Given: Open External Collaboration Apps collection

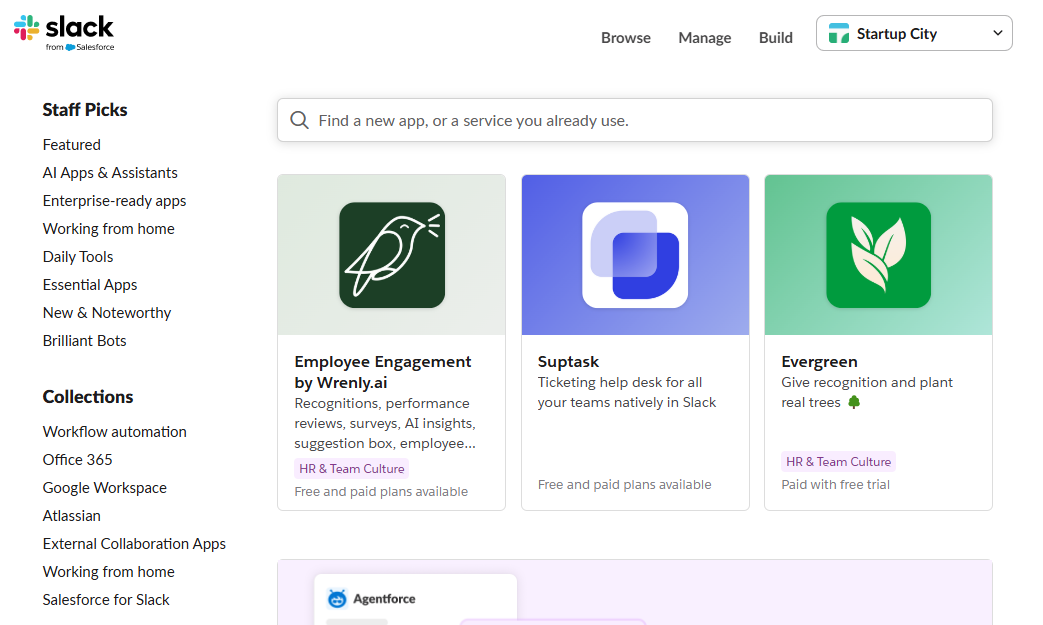Looking at the screenshot, I should [134, 544].
